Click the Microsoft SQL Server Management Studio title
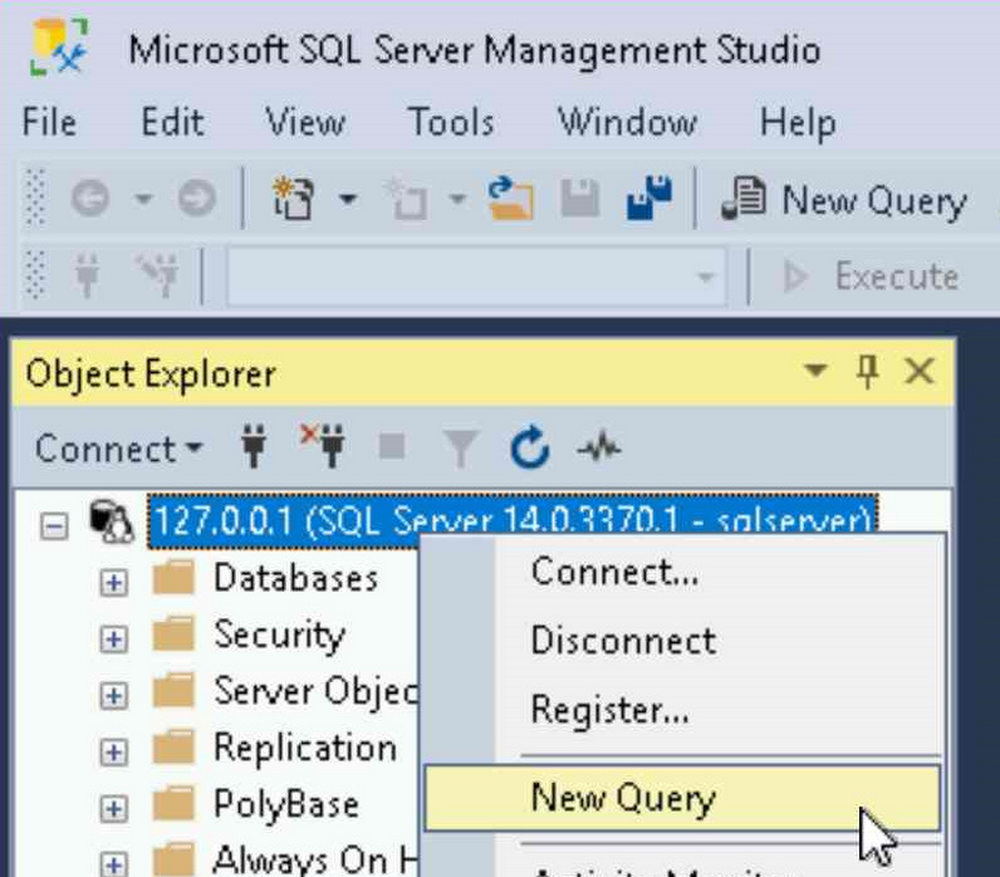 point(474,51)
